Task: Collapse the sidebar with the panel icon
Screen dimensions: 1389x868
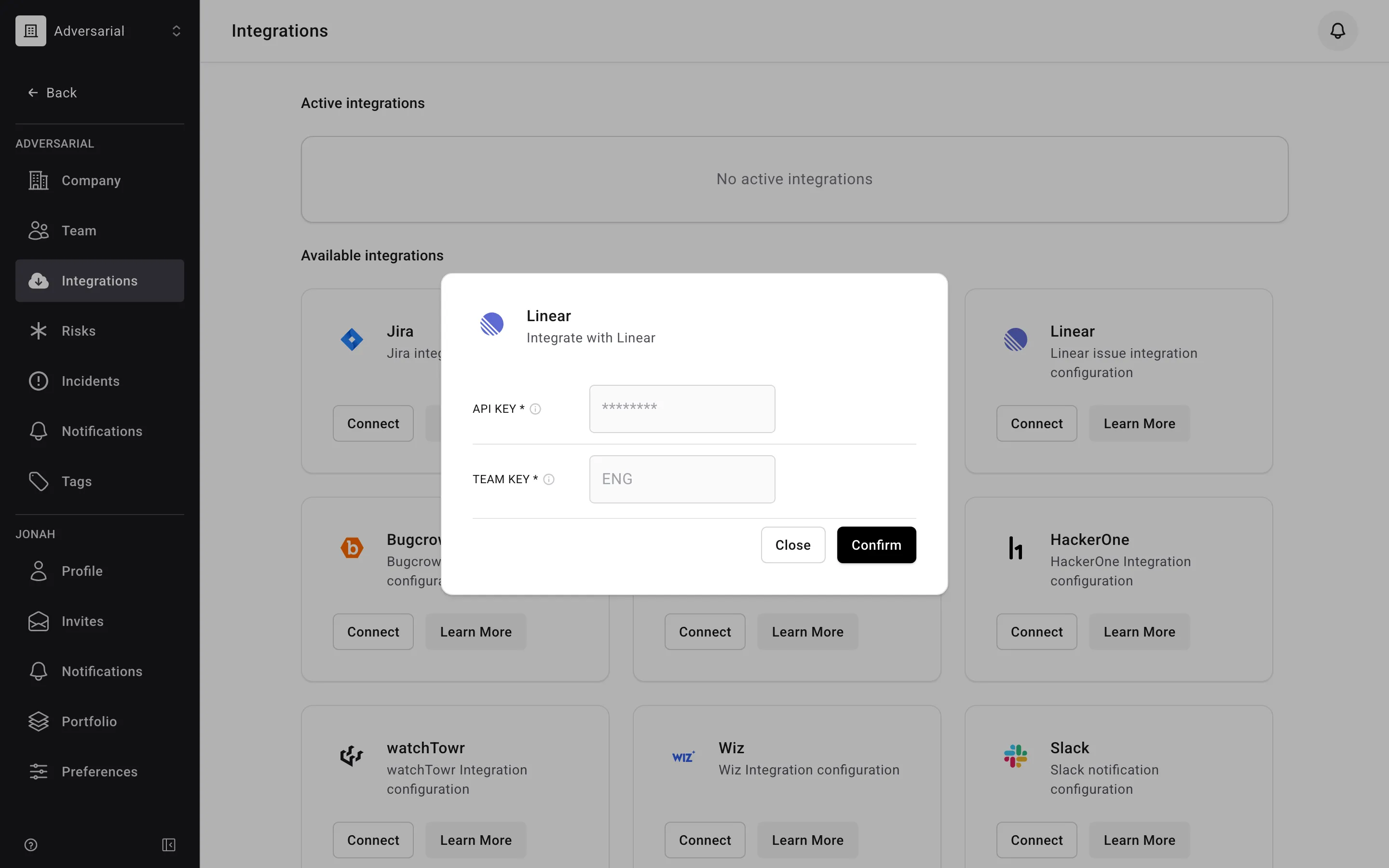Action: pos(169,845)
